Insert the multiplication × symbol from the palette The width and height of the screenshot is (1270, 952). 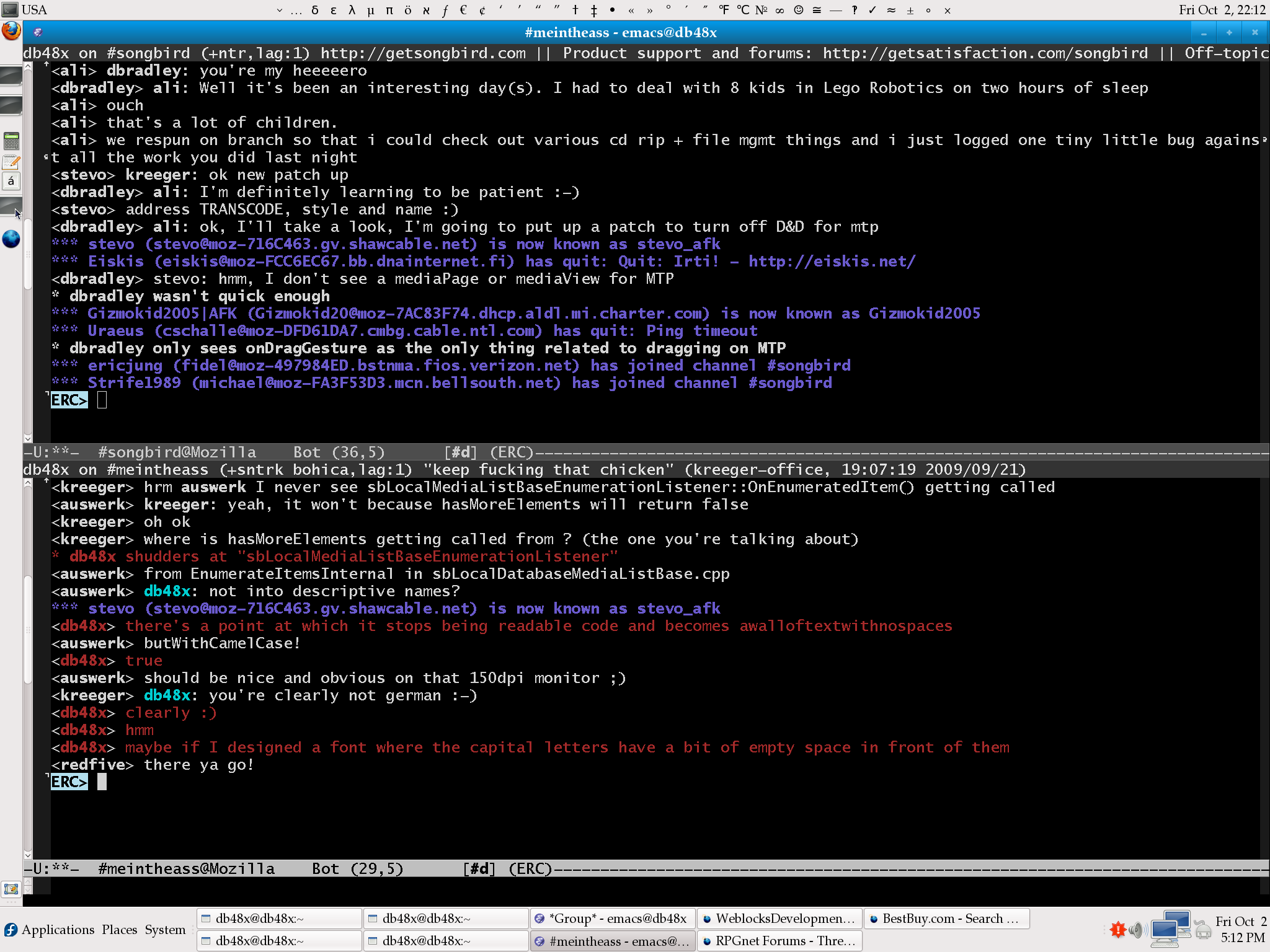[947, 10]
